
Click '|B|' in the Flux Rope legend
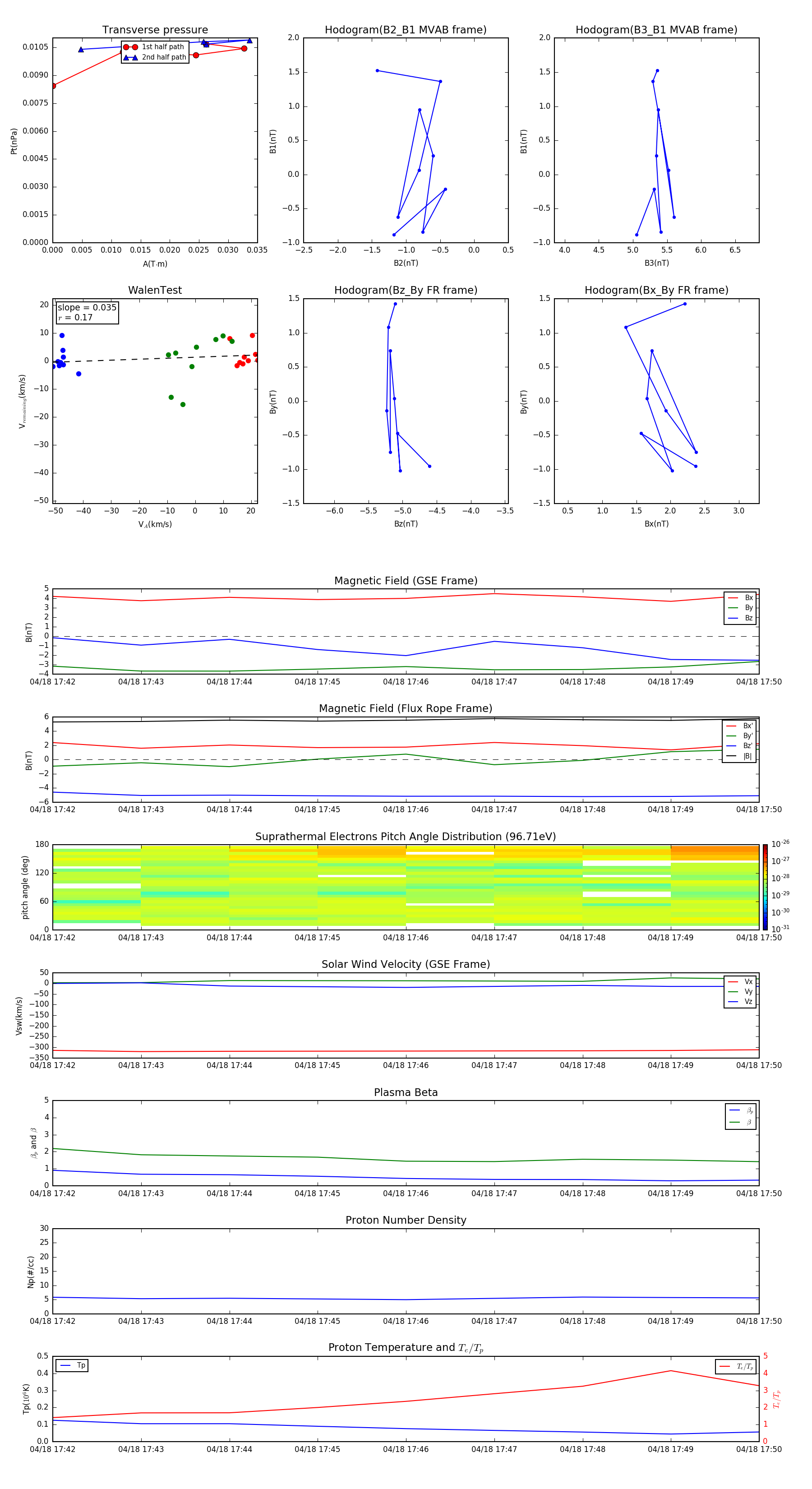click(x=739, y=756)
